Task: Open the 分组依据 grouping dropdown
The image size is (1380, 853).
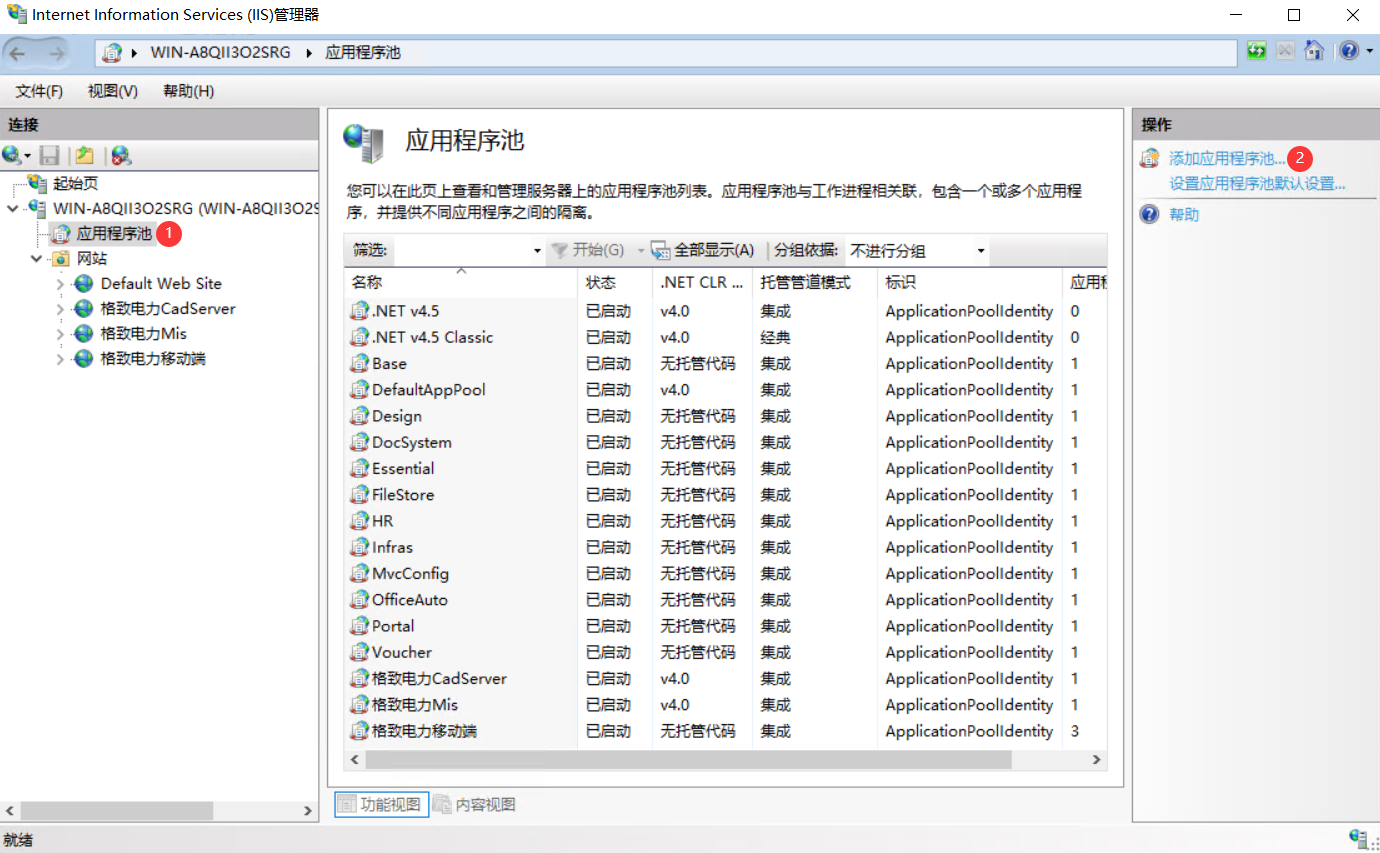Action: point(917,251)
